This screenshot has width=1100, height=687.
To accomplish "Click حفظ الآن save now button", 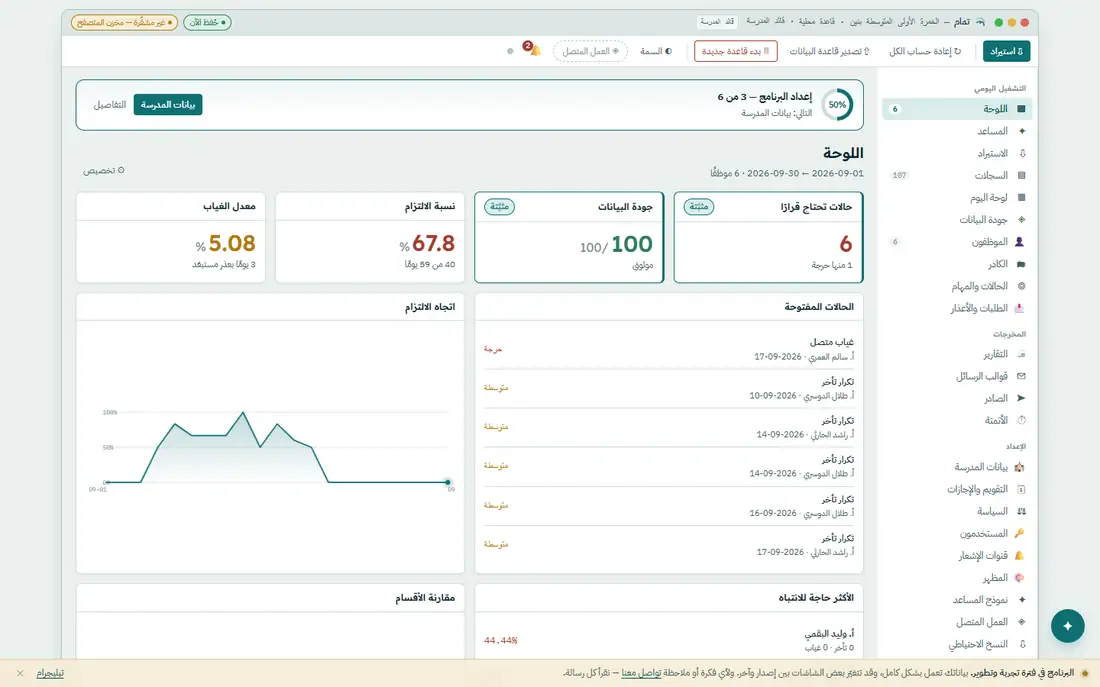I will click(208, 22).
